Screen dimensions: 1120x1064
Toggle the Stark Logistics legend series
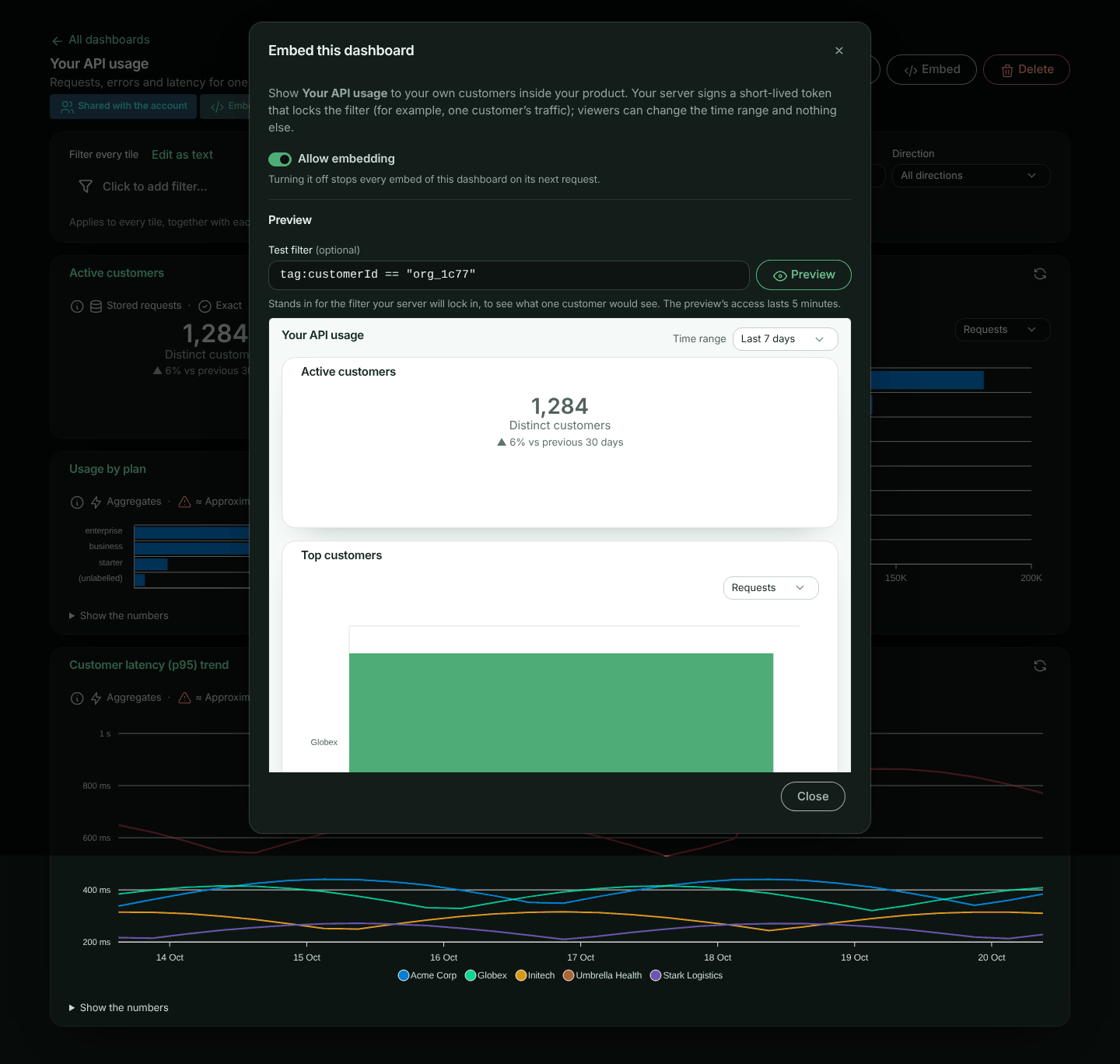click(687, 975)
